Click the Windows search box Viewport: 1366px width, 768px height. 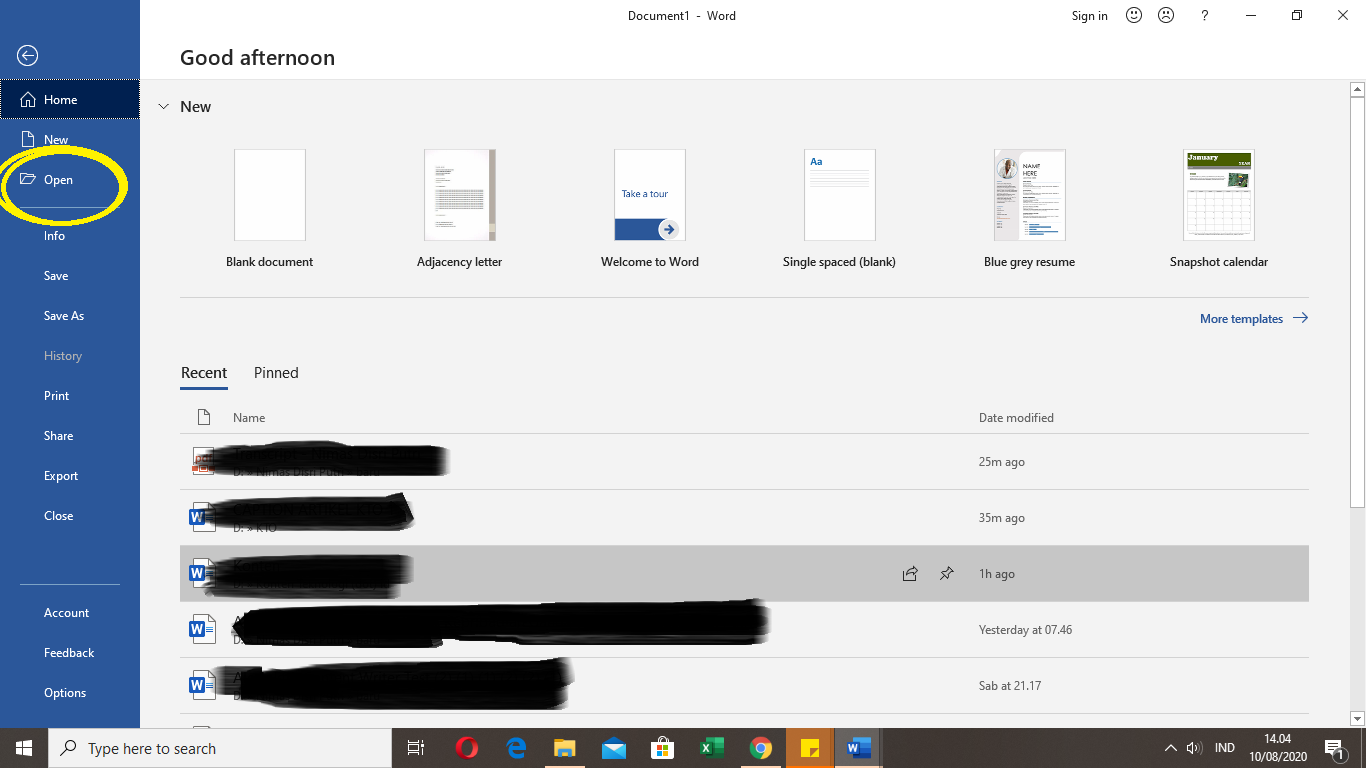[x=220, y=748]
